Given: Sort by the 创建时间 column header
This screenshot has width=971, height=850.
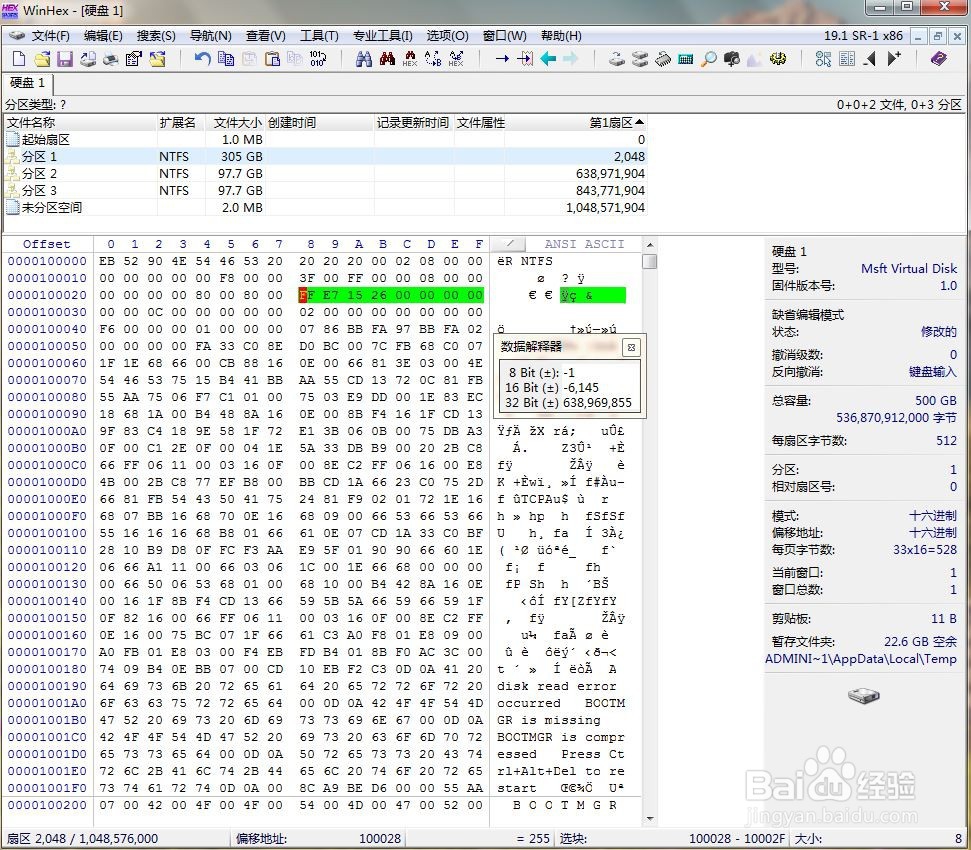Looking at the screenshot, I should coord(320,123).
